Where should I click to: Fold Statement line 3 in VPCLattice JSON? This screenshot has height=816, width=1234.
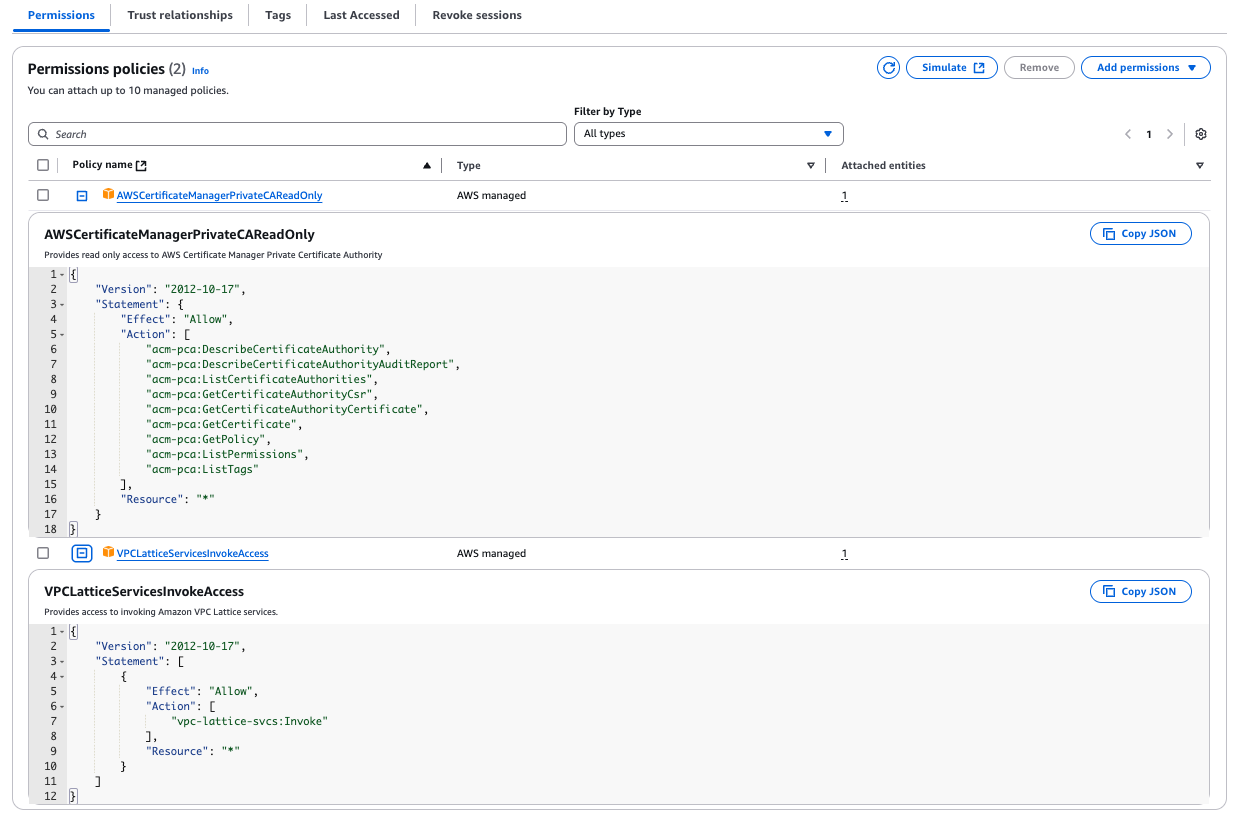pos(62,661)
